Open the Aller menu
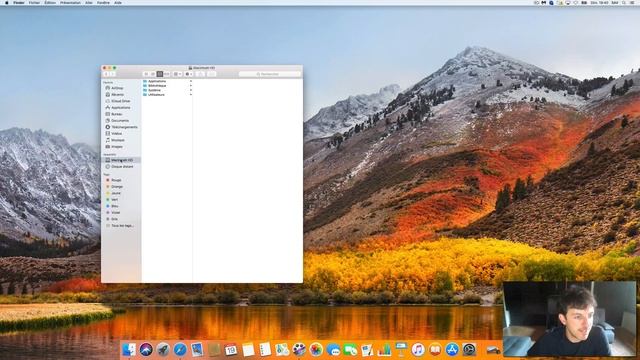This screenshot has width=640, height=360. tap(89, 2)
